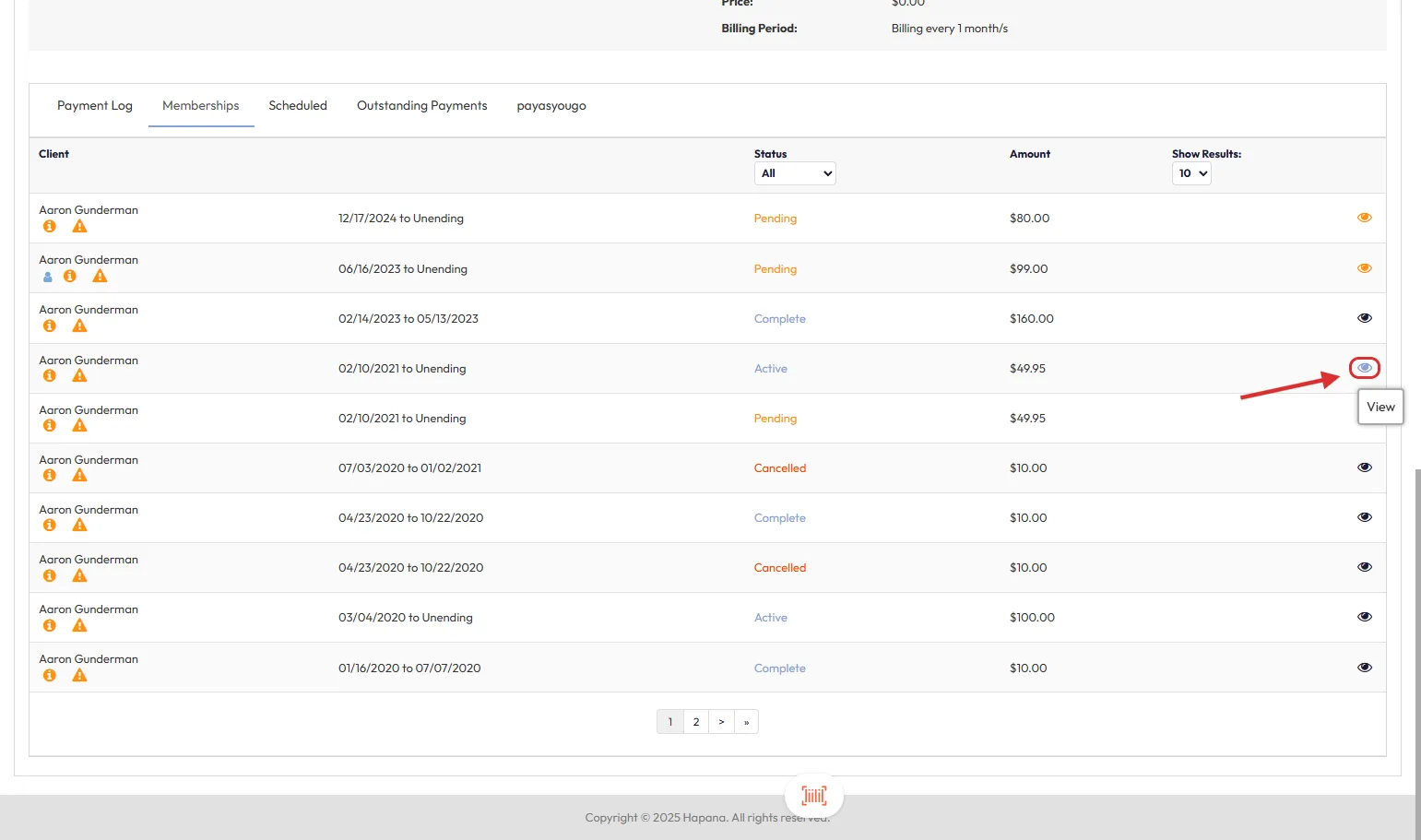Click eye icon for 01/16/2020 complete membership

pos(1364,668)
